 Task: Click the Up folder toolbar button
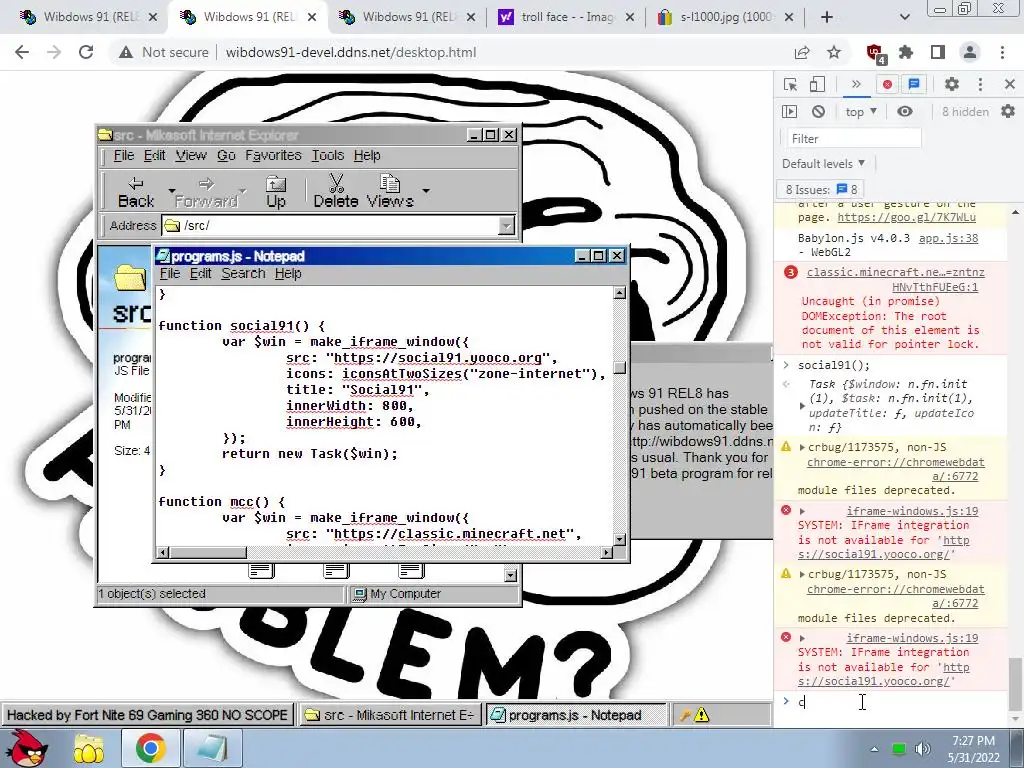(x=276, y=191)
